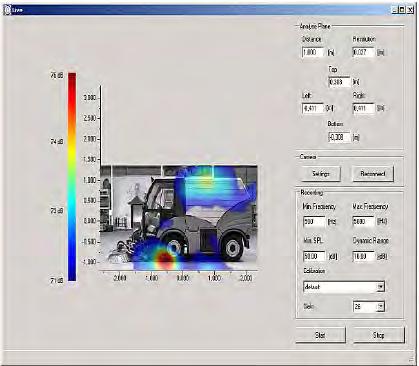Maximize the Live window
The image size is (419, 366).
pos(402,10)
